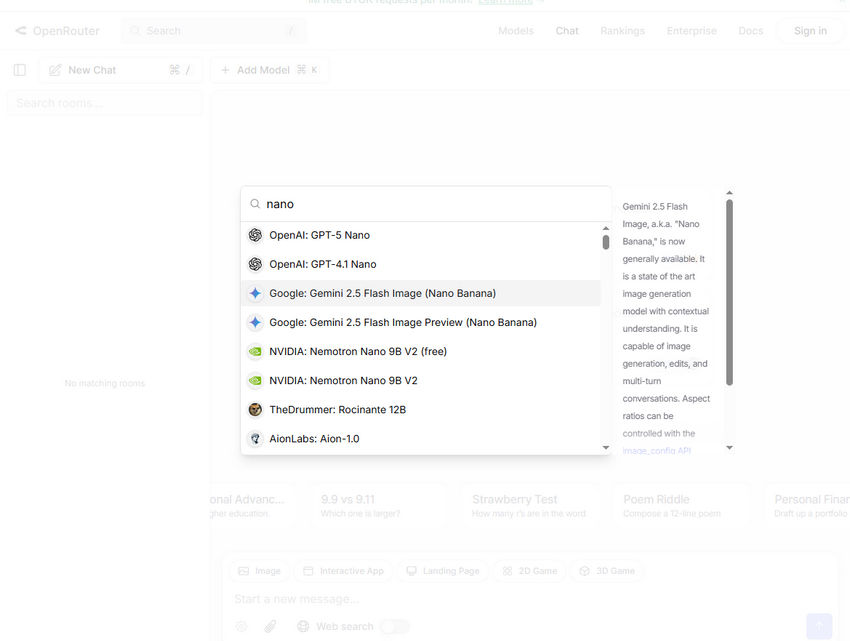Start a New Chat
This screenshot has width=850, height=641.
(x=91, y=70)
